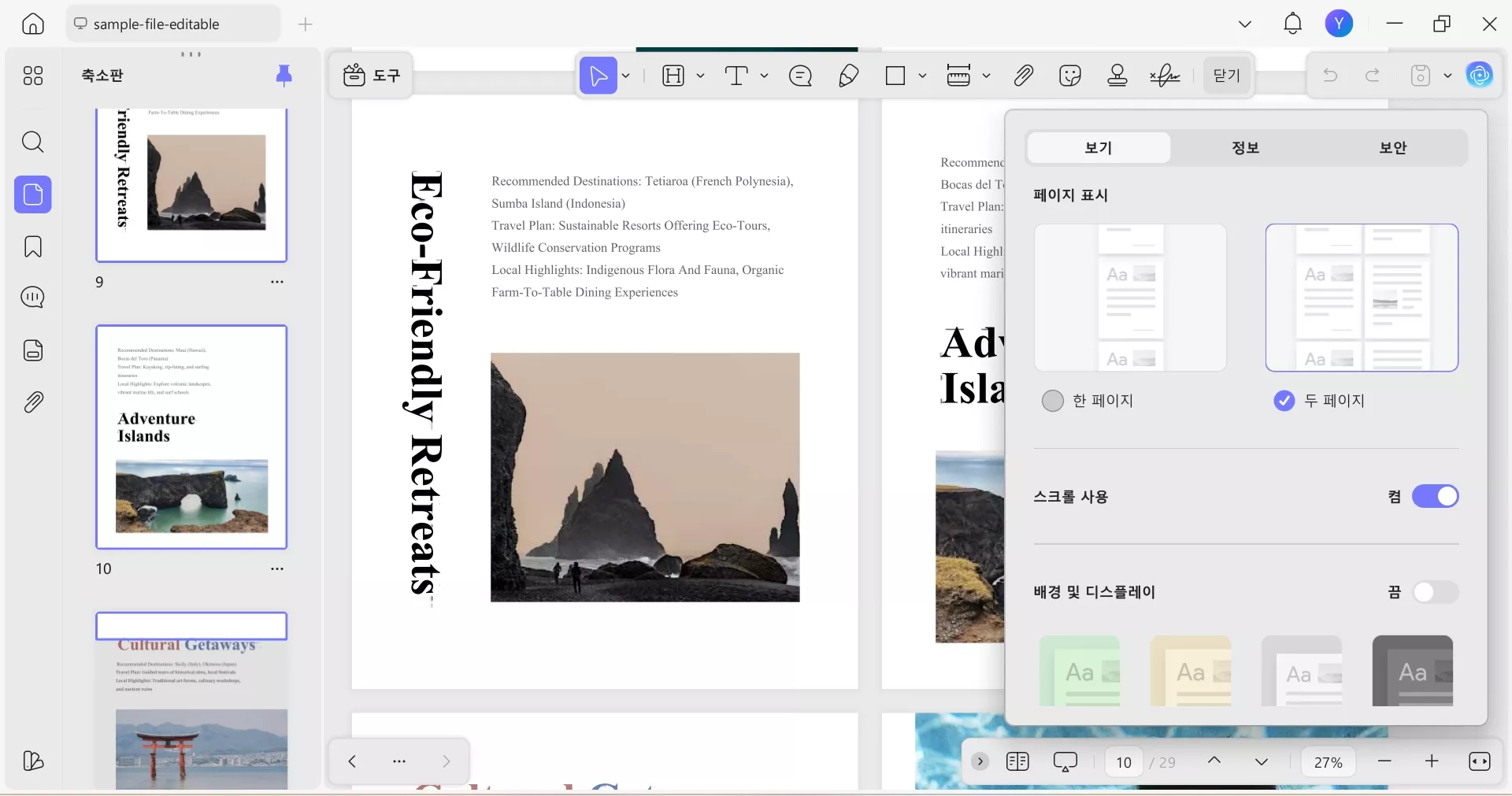Select the stamp tool in toolbar
The height and width of the screenshot is (796, 1512).
pos(1117,76)
